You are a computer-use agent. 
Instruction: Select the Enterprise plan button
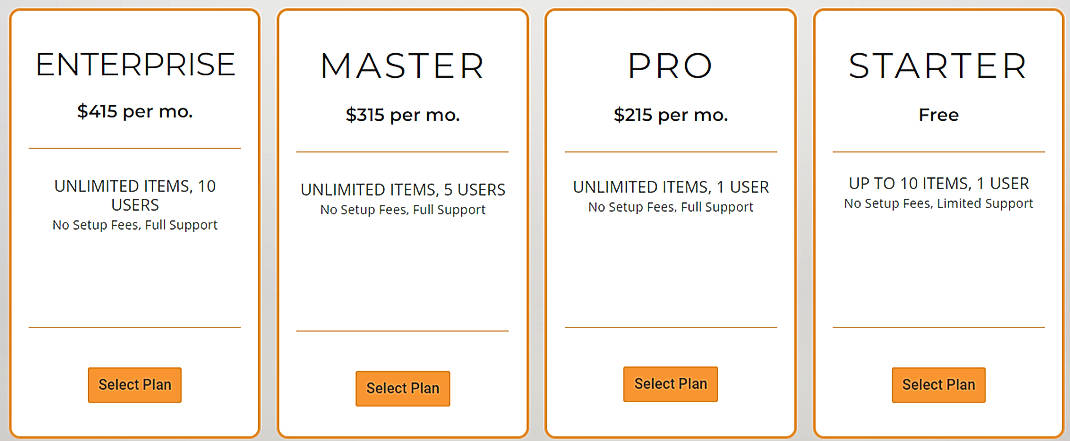135,385
